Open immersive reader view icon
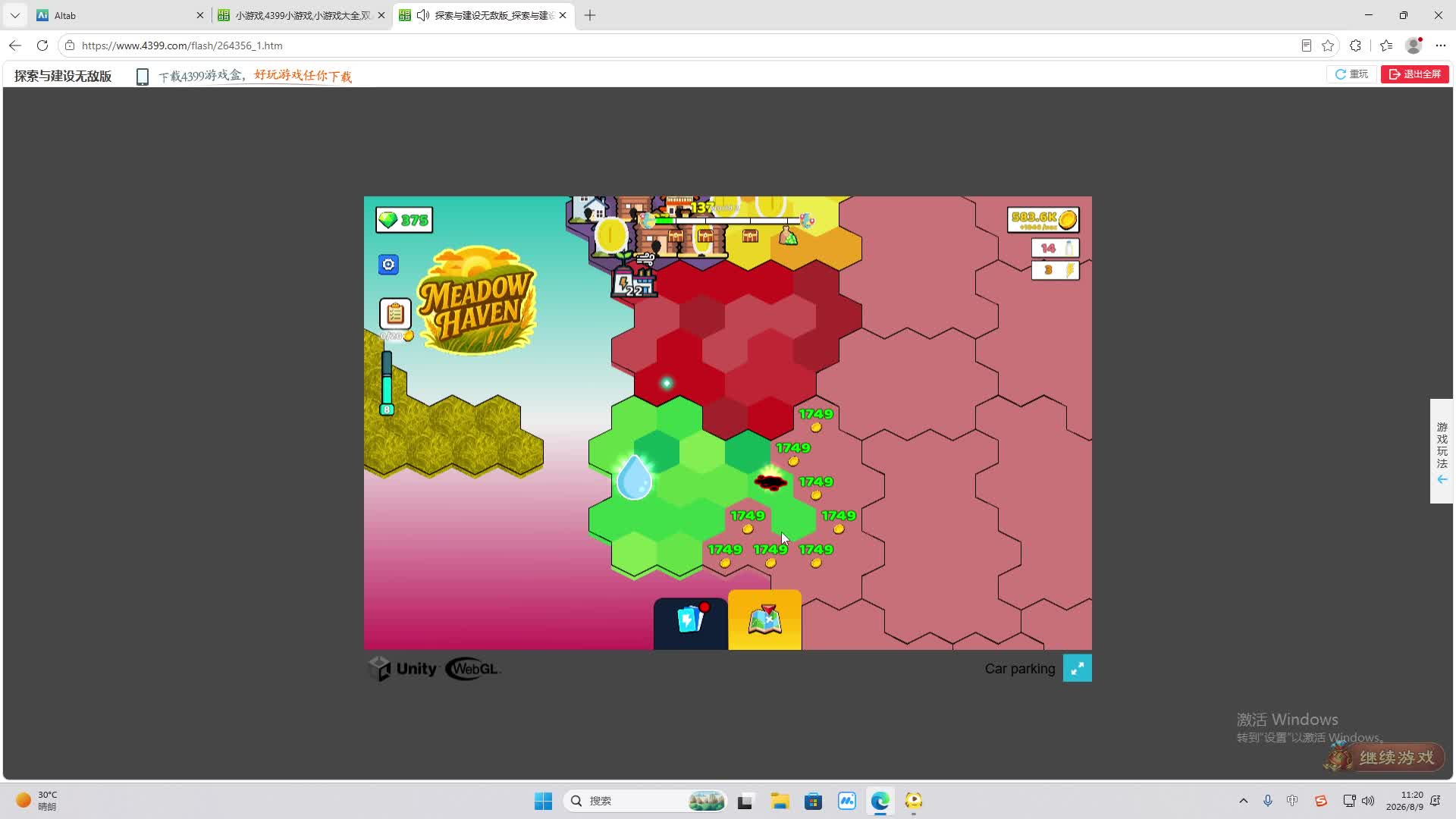 pyautogui.click(x=1306, y=45)
